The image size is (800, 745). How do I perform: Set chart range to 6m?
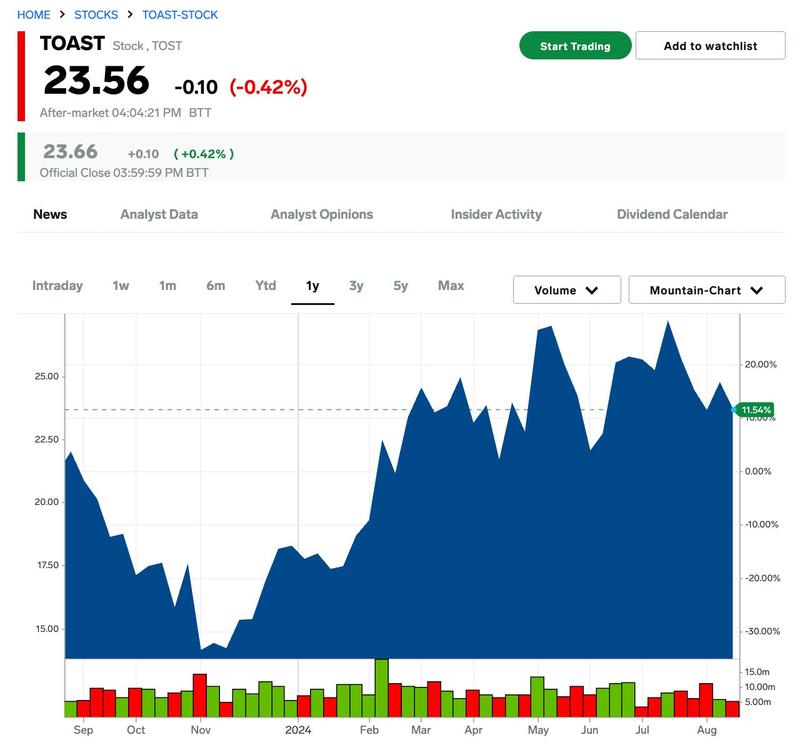[215, 286]
